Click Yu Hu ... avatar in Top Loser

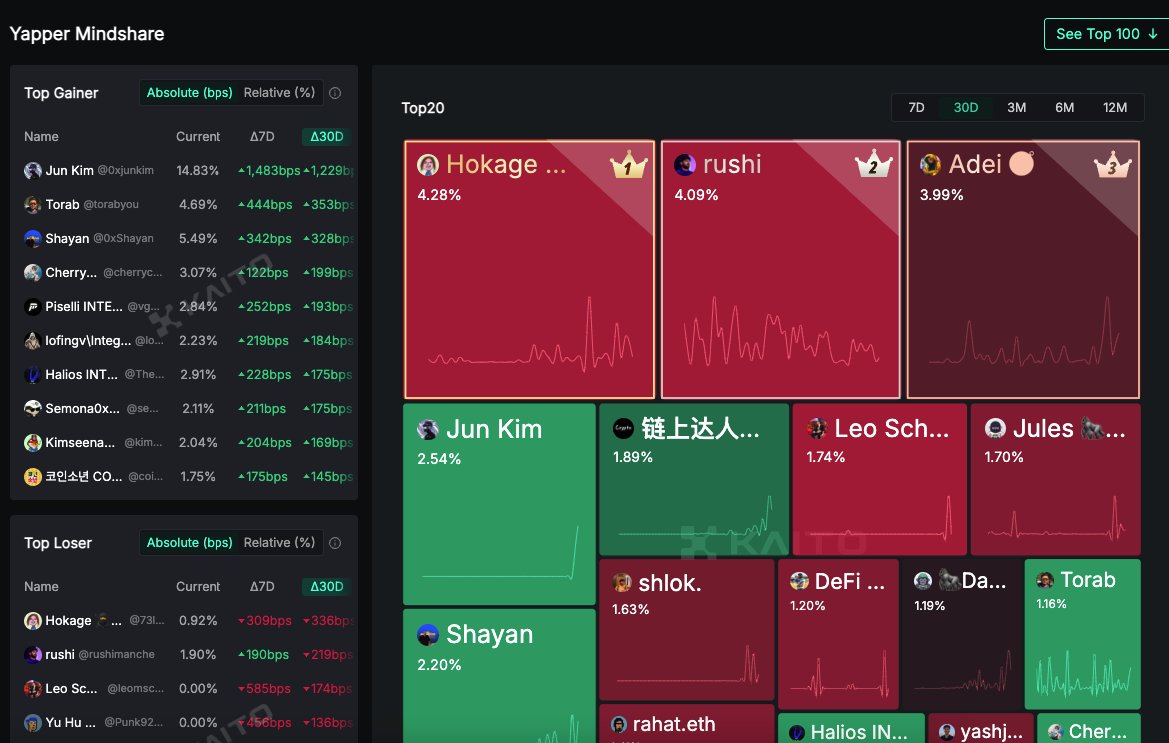click(33, 723)
